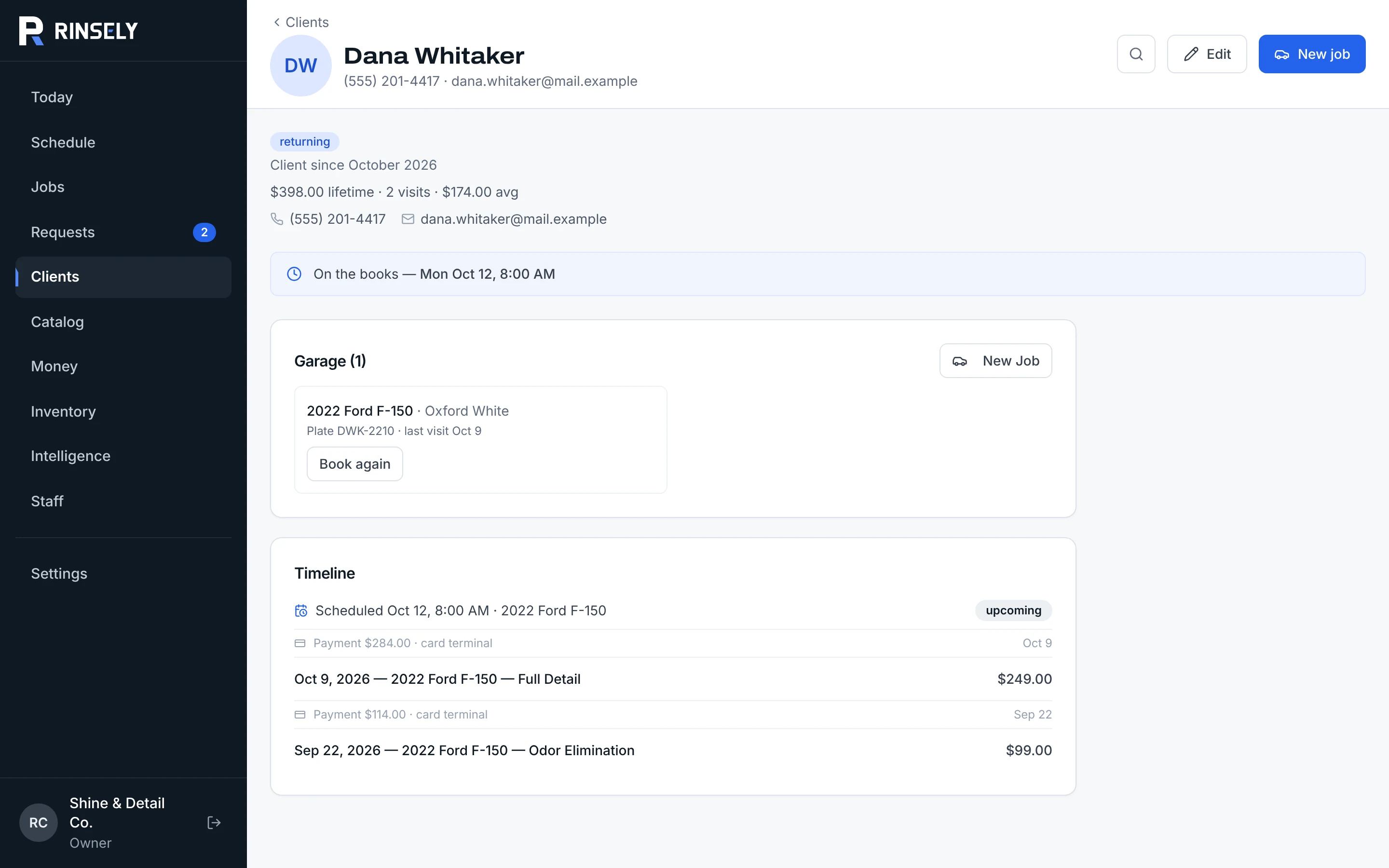Click the card icon on Payment $284.00 row
Screen dimensions: 1389x868
[x=300, y=643]
